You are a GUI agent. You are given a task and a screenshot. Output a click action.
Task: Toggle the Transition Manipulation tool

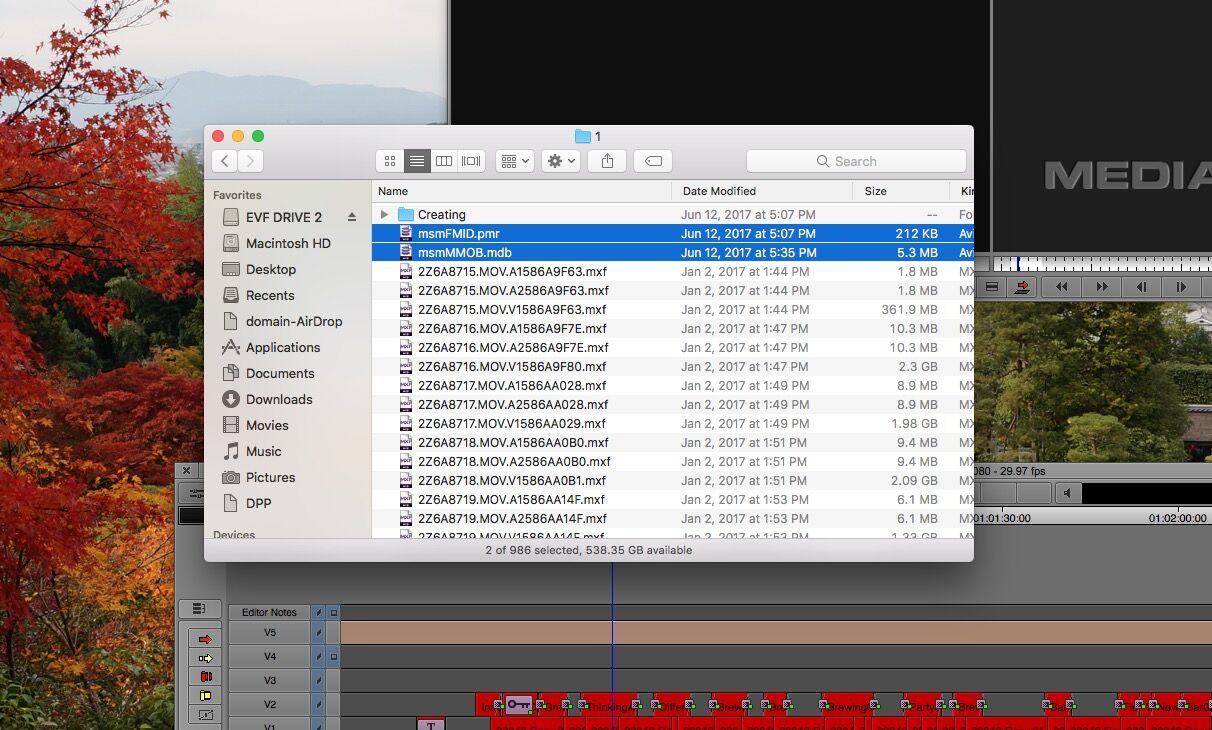[x=205, y=715]
